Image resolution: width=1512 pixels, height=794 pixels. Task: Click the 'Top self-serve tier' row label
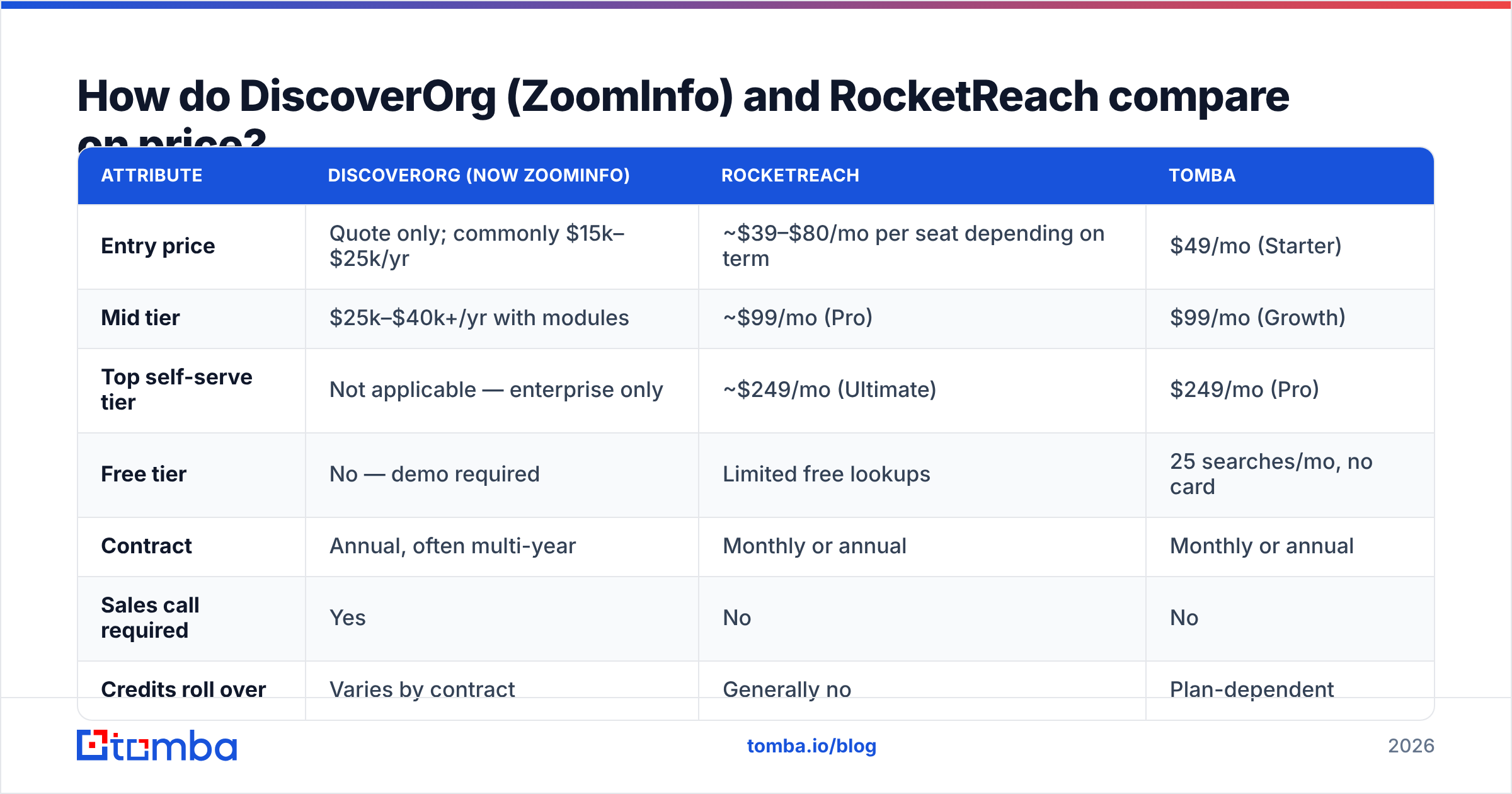176,389
